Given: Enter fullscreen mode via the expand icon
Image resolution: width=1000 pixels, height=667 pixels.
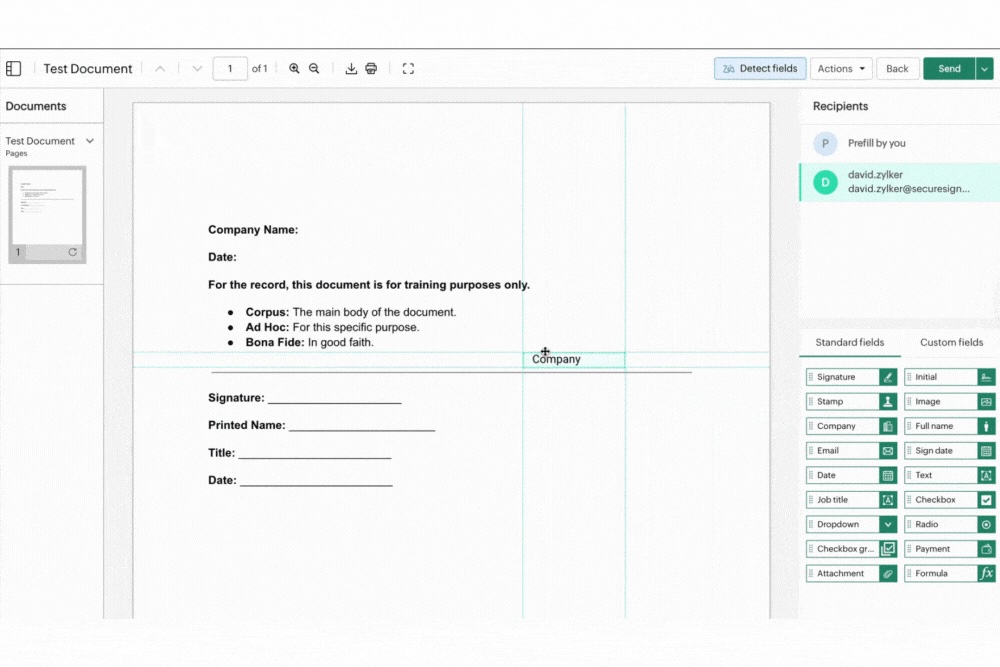Looking at the screenshot, I should [x=408, y=69].
